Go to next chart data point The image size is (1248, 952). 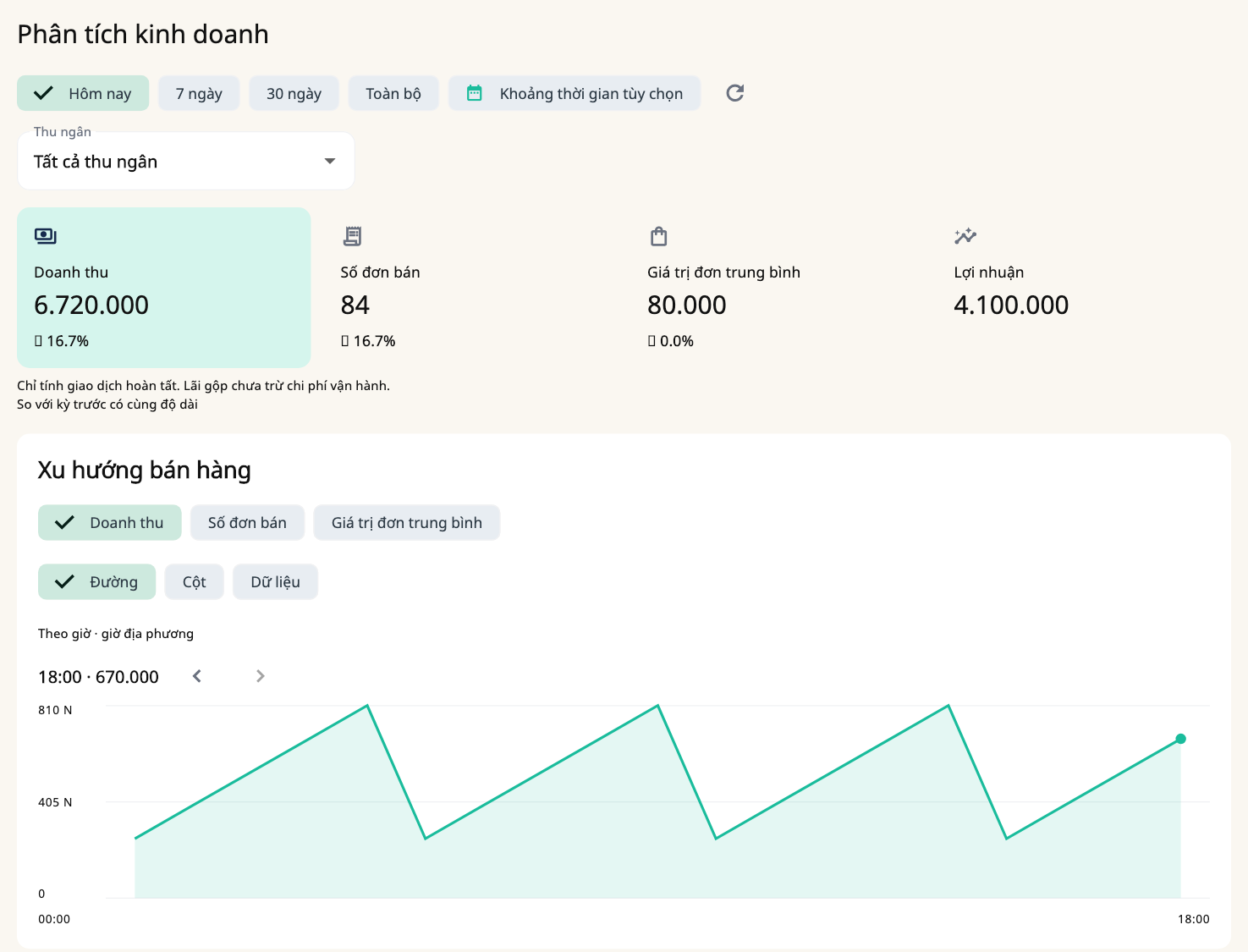[x=261, y=676]
